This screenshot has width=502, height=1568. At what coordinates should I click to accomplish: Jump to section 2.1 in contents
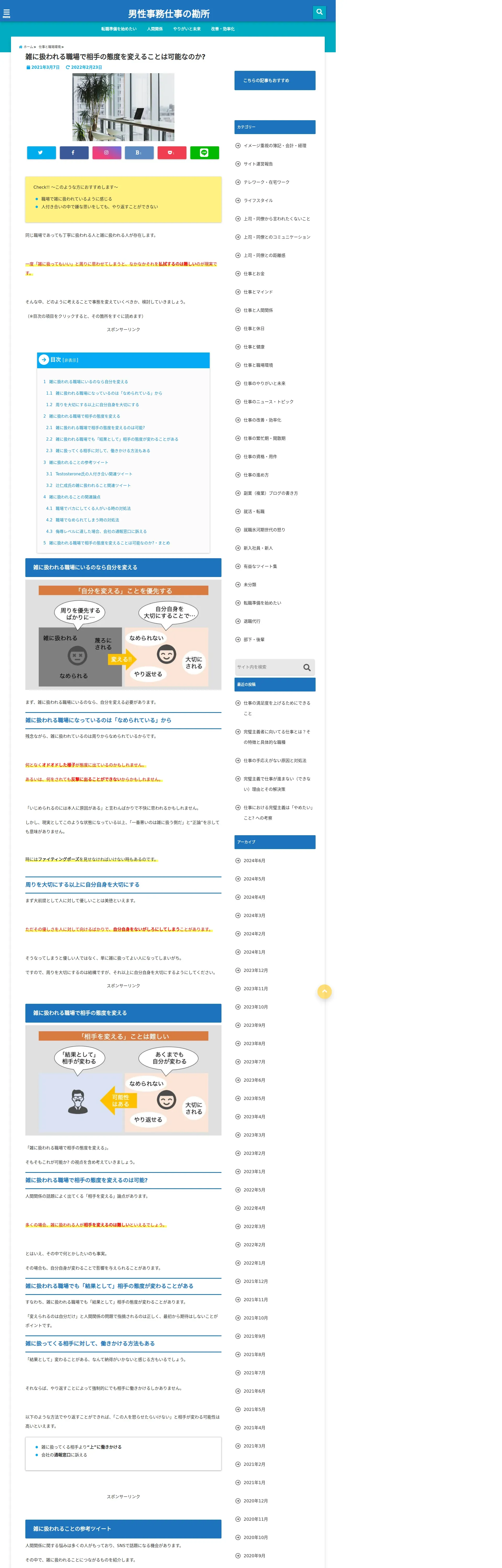pyautogui.click(x=100, y=427)
